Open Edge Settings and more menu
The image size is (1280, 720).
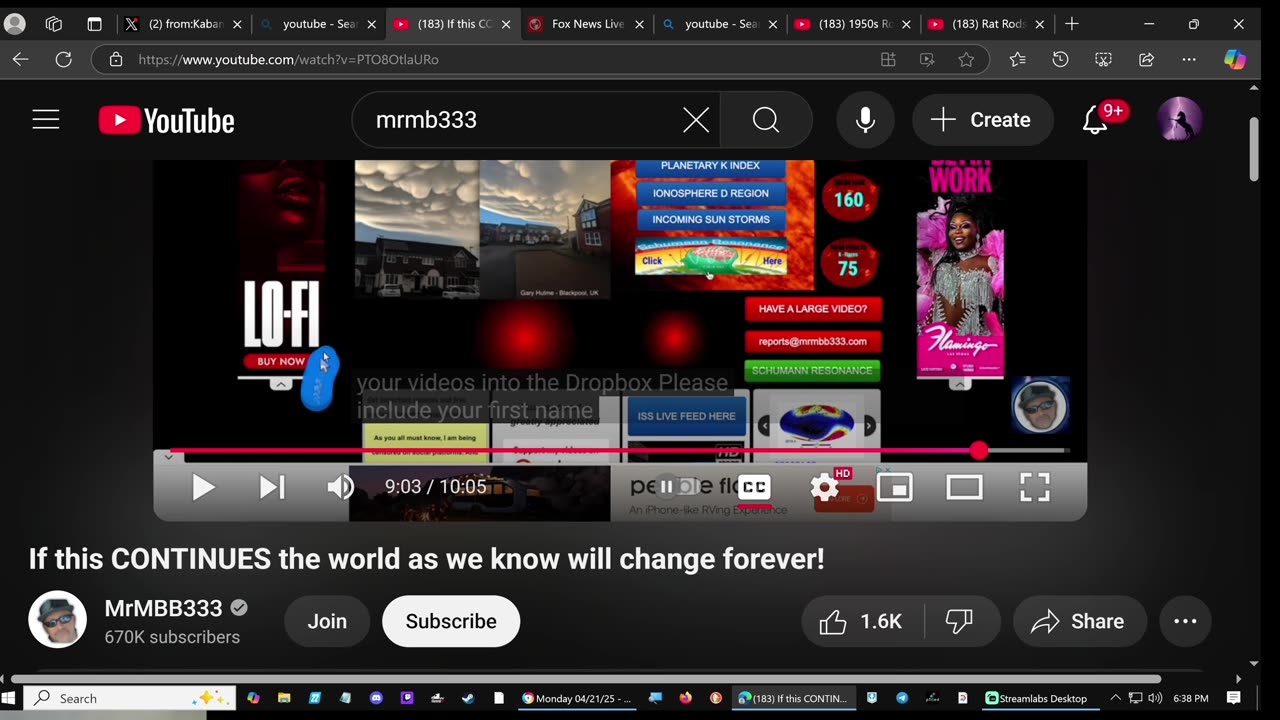click(x=1189, y=60)
